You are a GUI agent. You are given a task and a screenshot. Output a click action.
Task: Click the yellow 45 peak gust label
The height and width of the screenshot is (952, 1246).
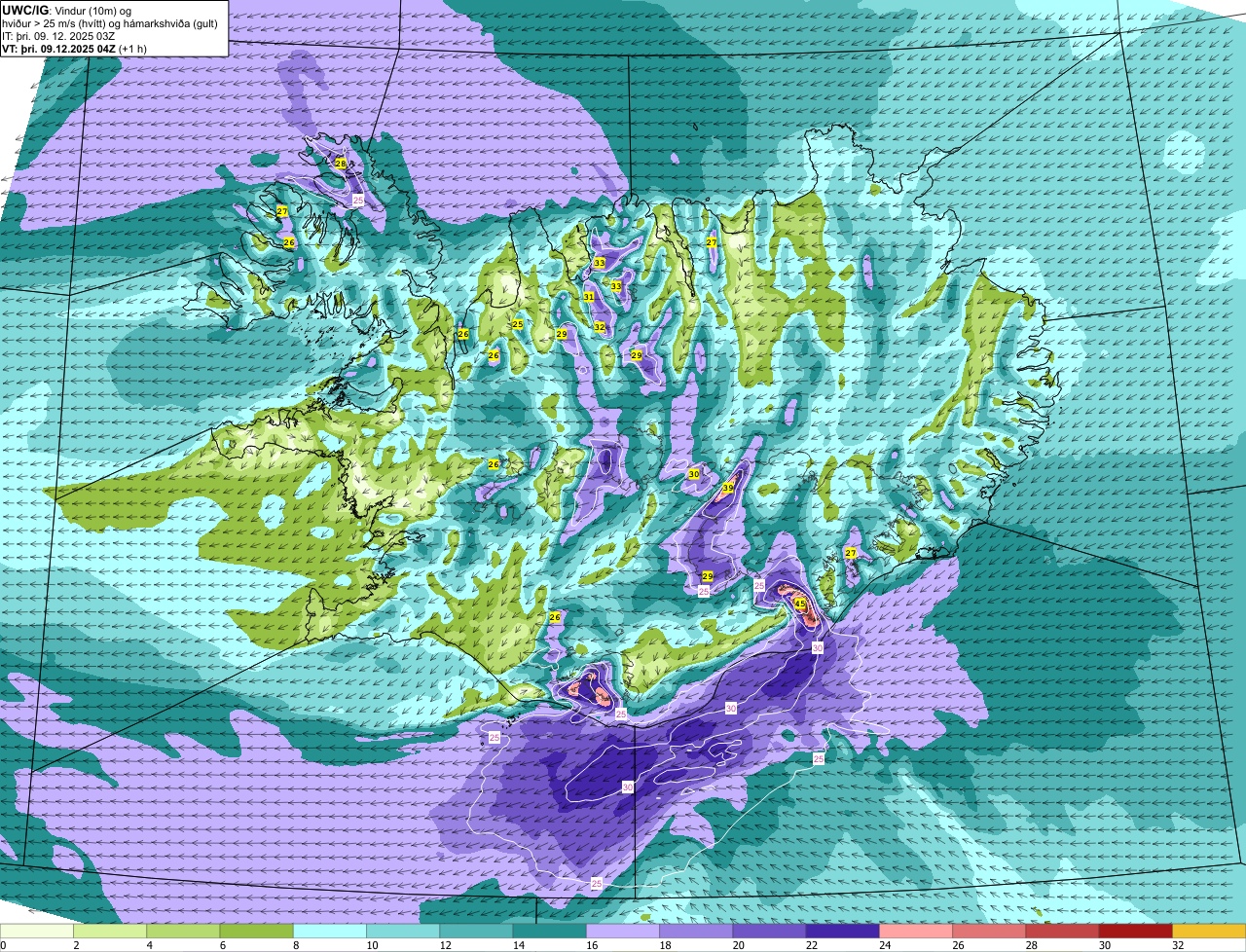tap(800, 604)
